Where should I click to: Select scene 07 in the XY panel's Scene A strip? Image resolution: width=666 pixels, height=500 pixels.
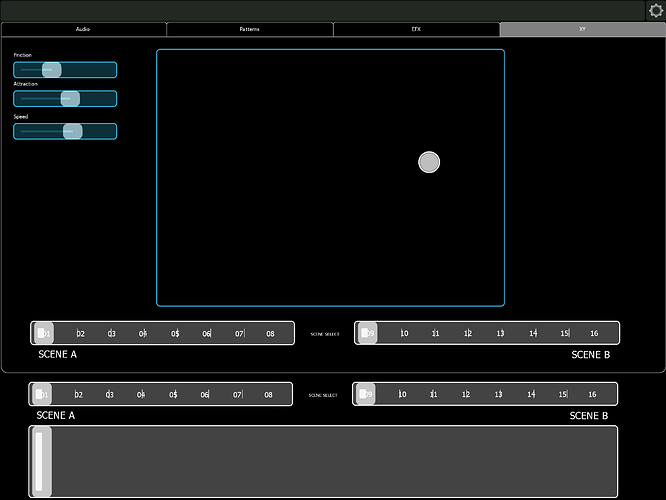[x=240, y=333]
